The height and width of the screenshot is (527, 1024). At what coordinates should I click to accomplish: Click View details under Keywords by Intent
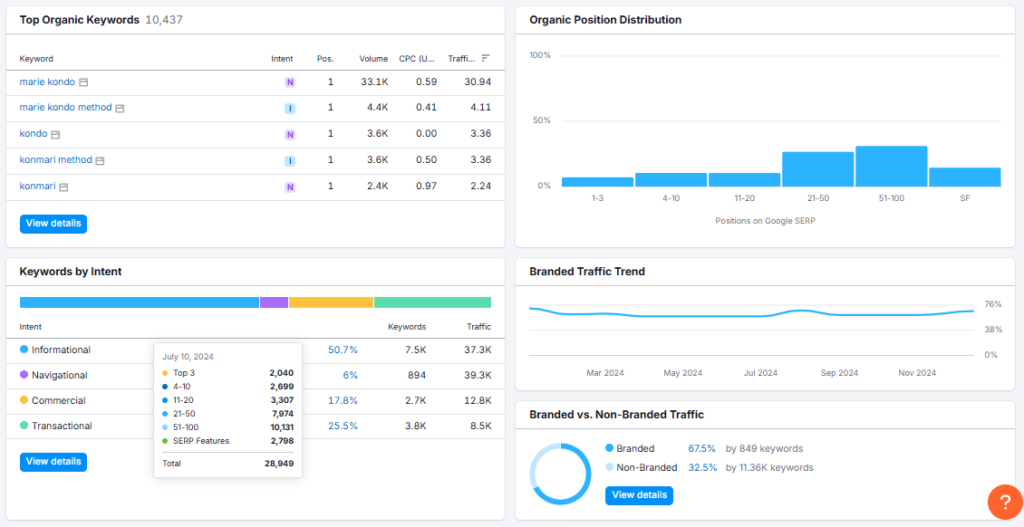tap(54, 462)
